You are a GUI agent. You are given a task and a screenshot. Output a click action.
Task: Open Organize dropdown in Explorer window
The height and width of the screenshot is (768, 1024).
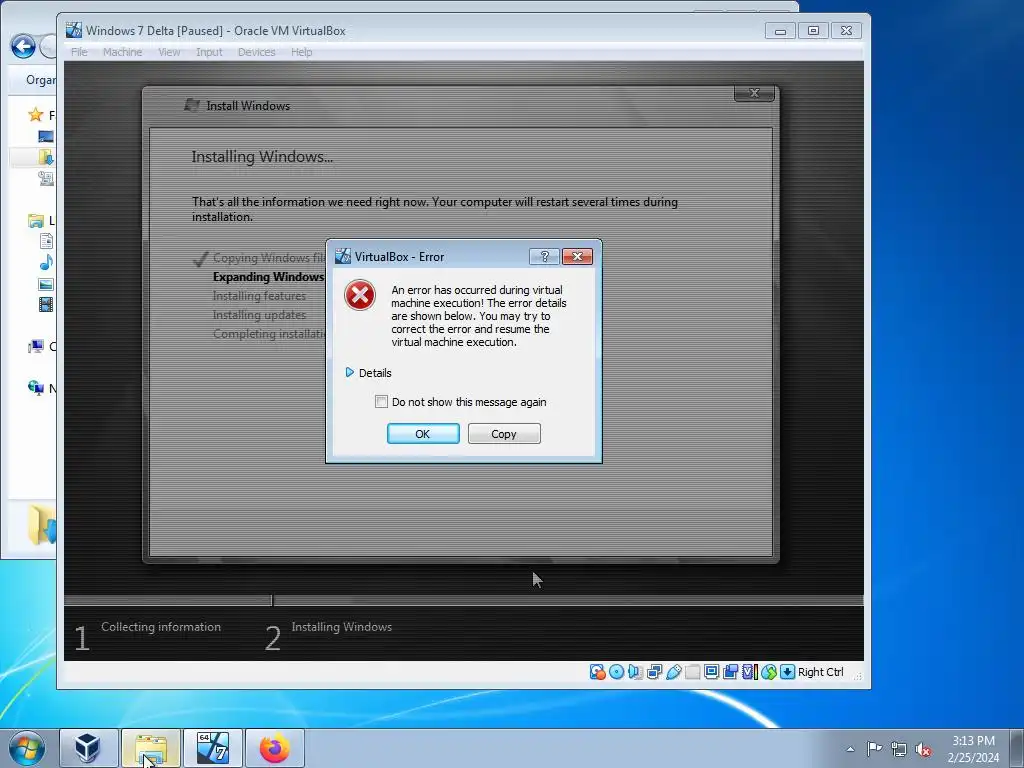coord(40,80)
